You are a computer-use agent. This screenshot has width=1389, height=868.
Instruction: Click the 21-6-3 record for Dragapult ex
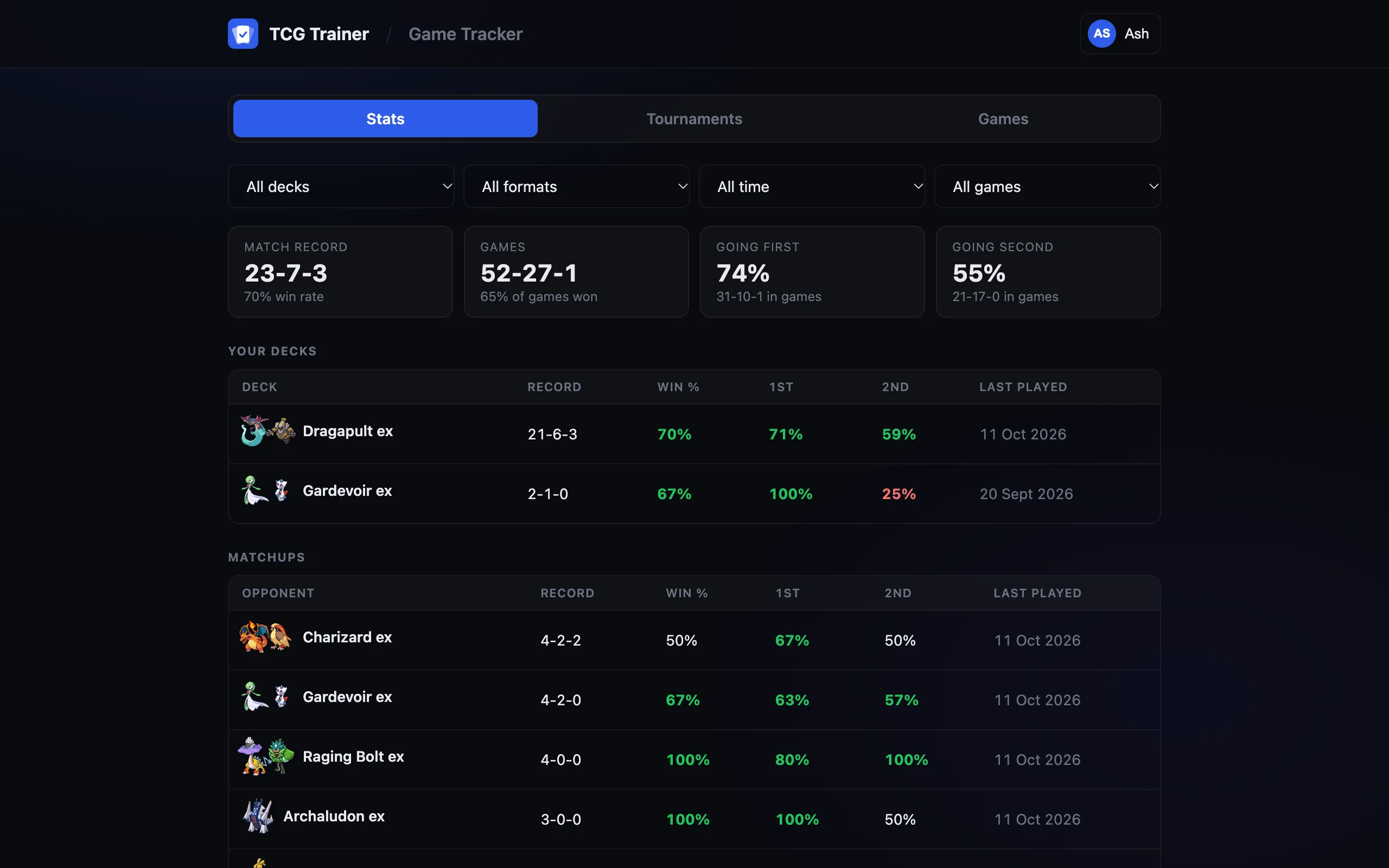[x=552, y=435]
